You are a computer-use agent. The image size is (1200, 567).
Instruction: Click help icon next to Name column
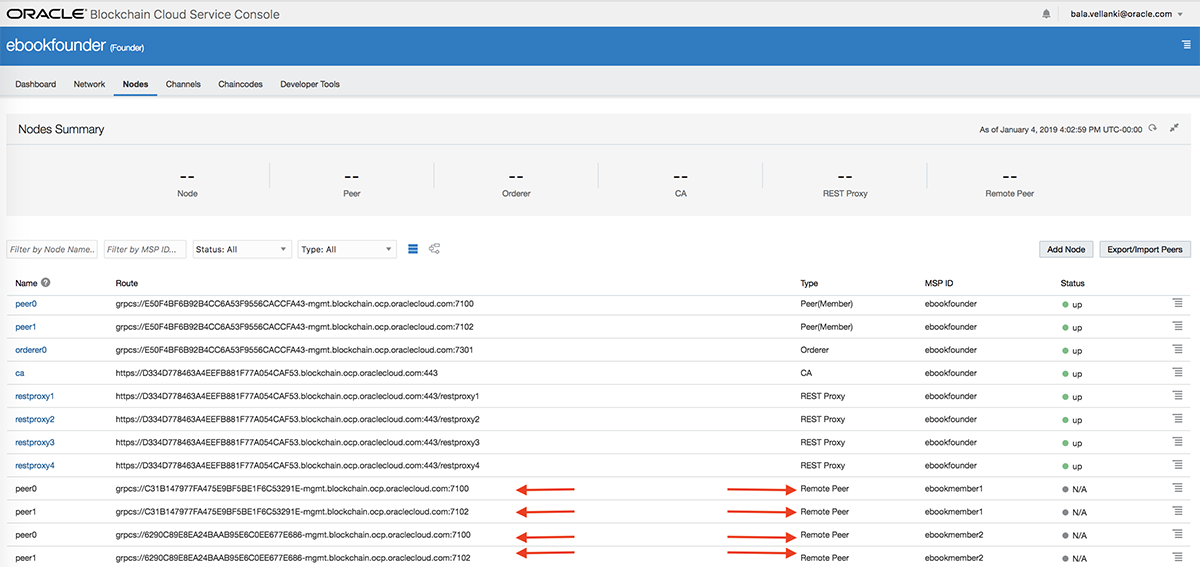coord(46,283)
